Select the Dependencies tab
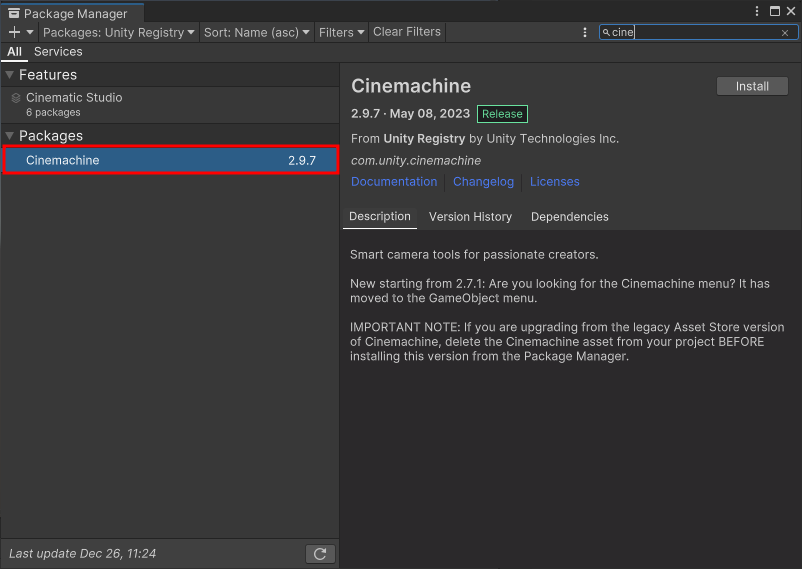Image resolution: width=802 pixels, height=569 pixels. [569, 217]
